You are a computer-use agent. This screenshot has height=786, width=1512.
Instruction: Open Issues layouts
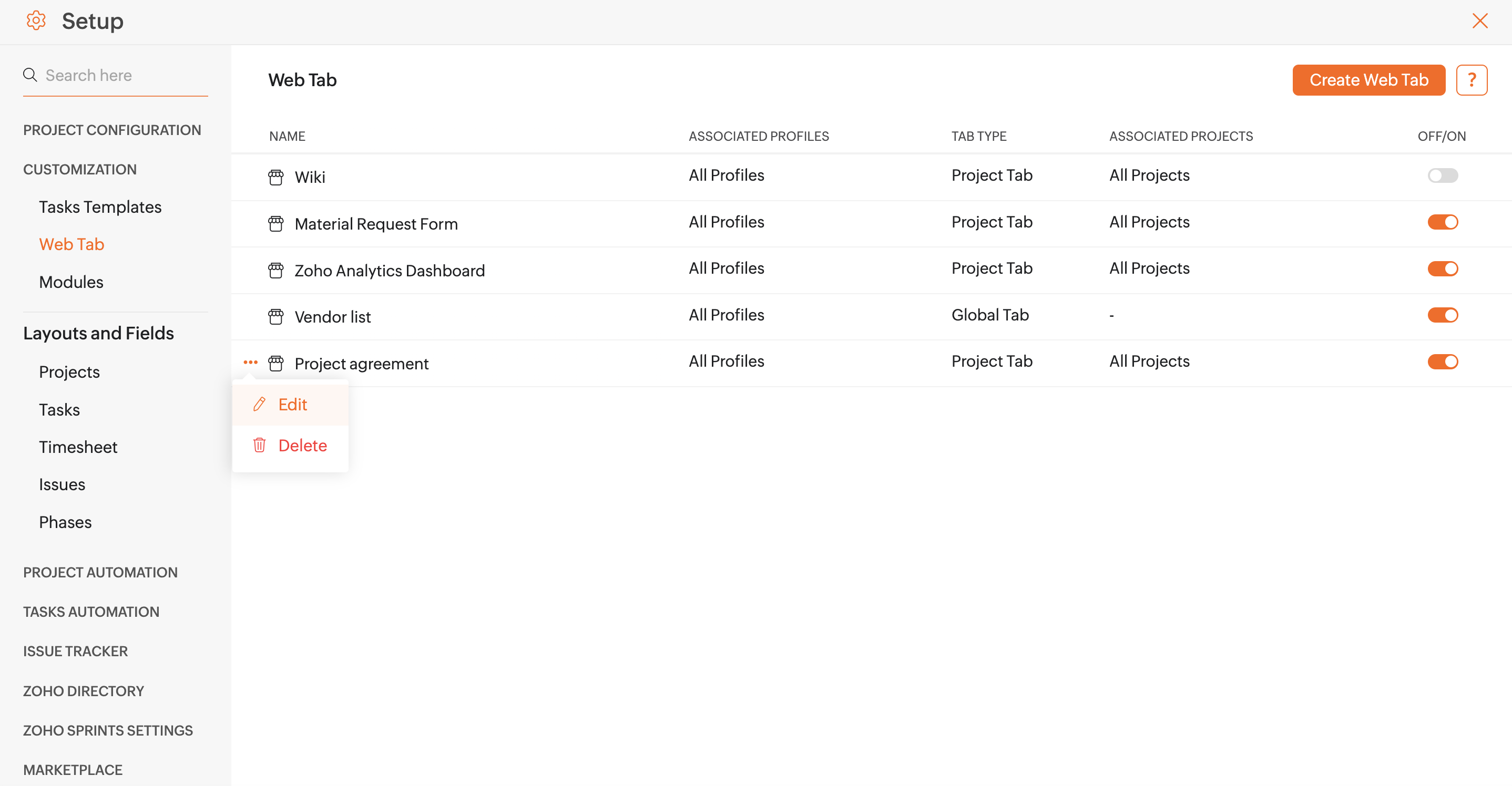point(62,484)
